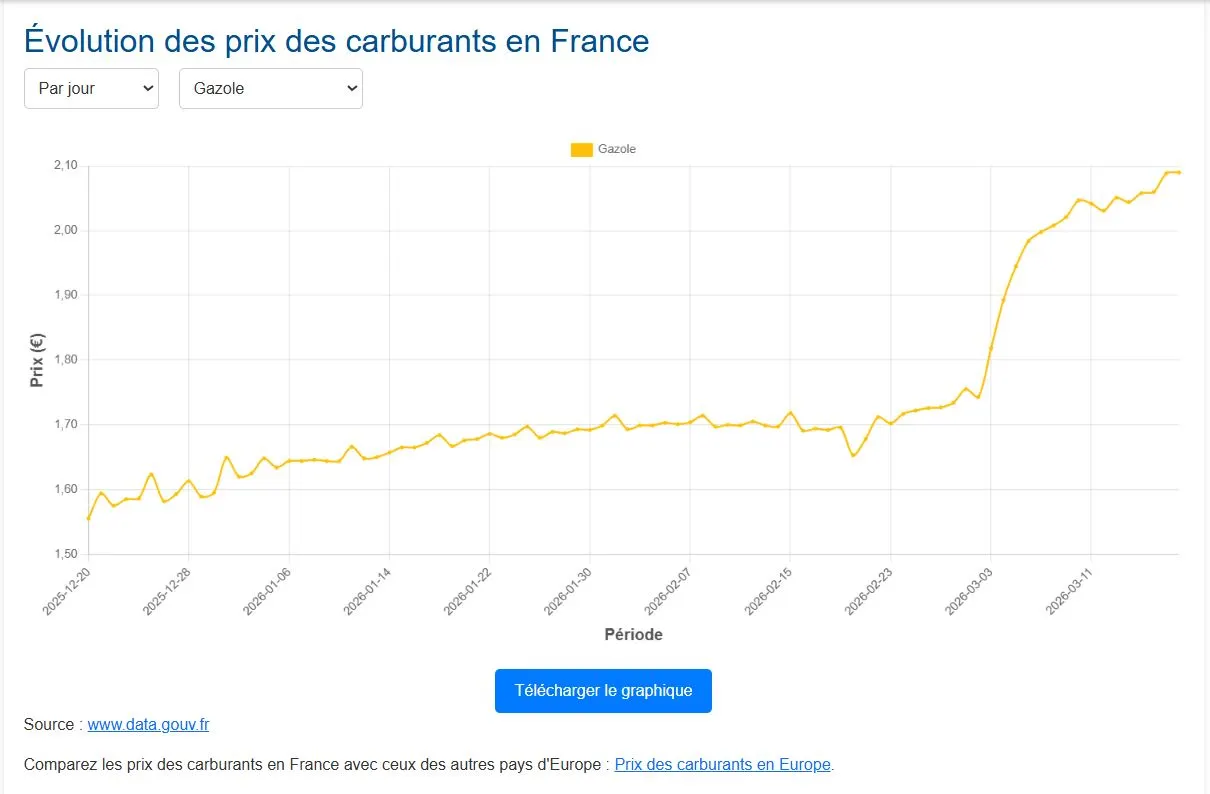Viewport: 1210px width, 794px height.
Task: Click the lowest point of the yellow curve
Action: (86, 520)
